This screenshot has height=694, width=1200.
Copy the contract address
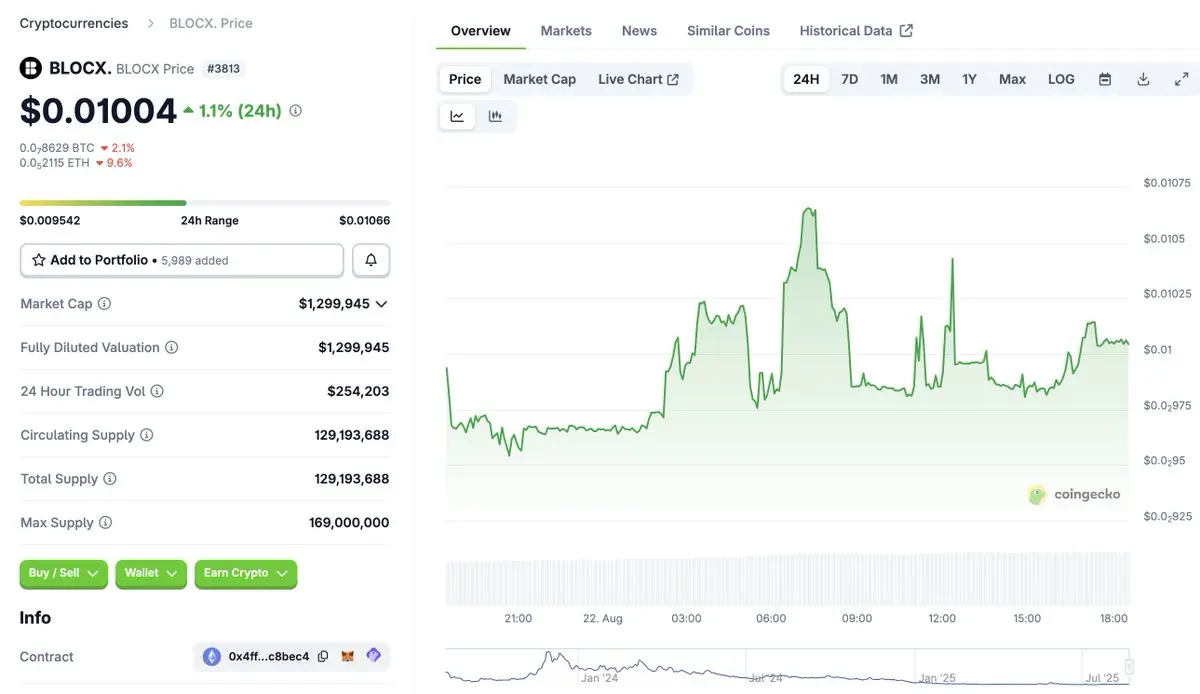pos(322,656)
